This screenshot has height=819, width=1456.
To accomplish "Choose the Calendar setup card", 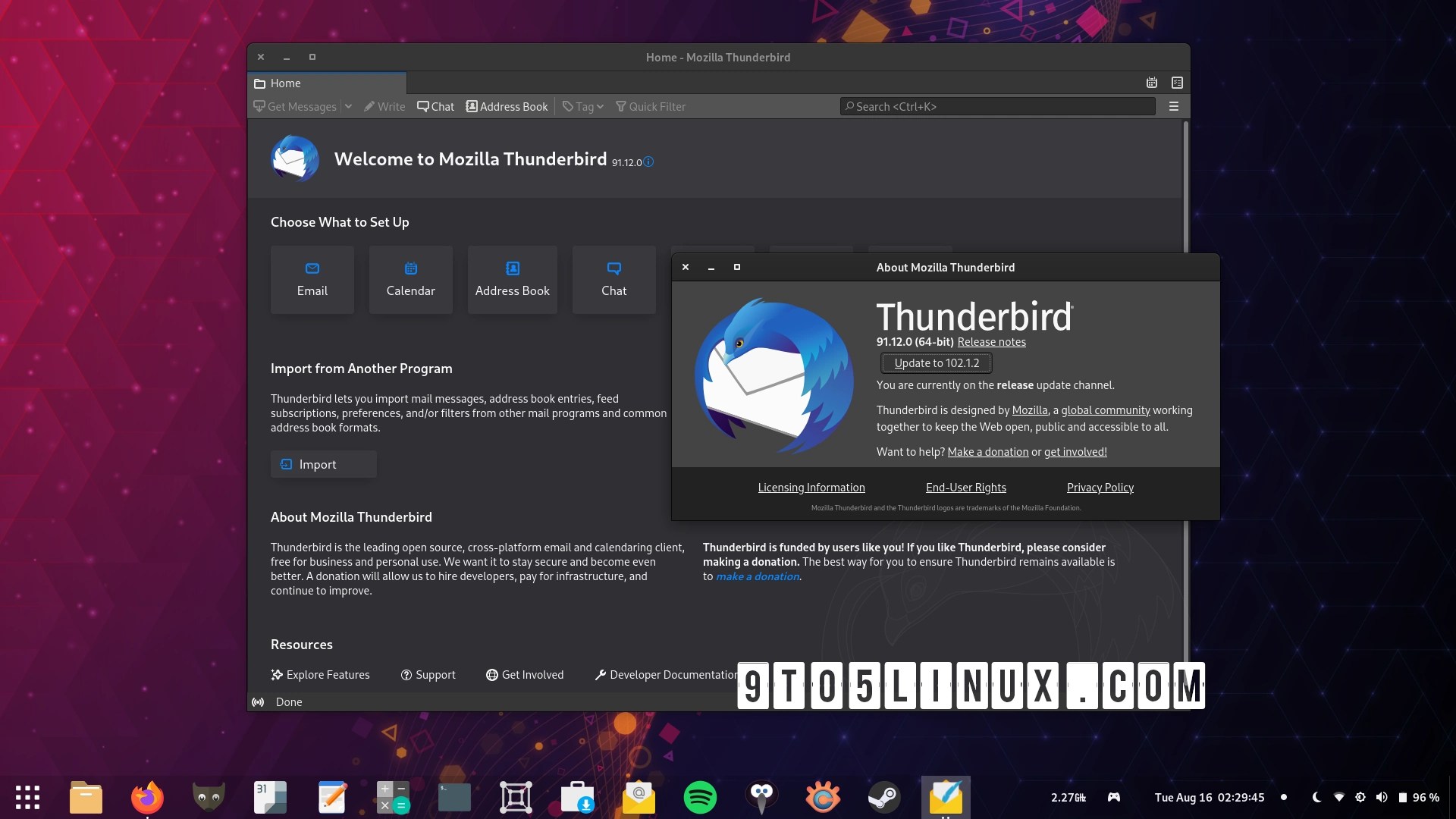I will click(x=410, y=280).
